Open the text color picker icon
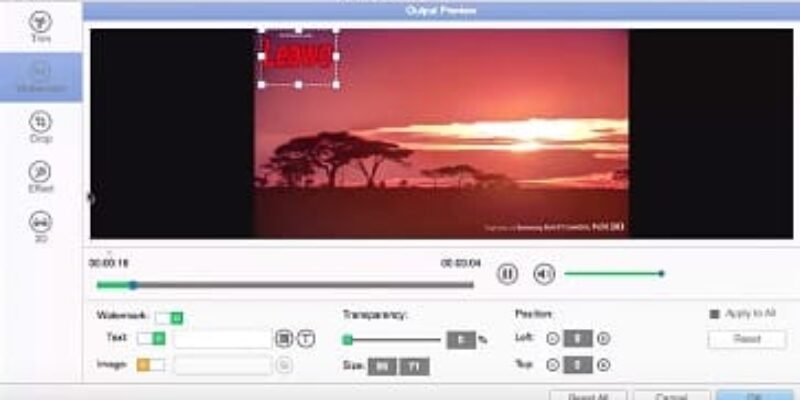The width and height of the screenshot is (800, 400). point(284,339)
